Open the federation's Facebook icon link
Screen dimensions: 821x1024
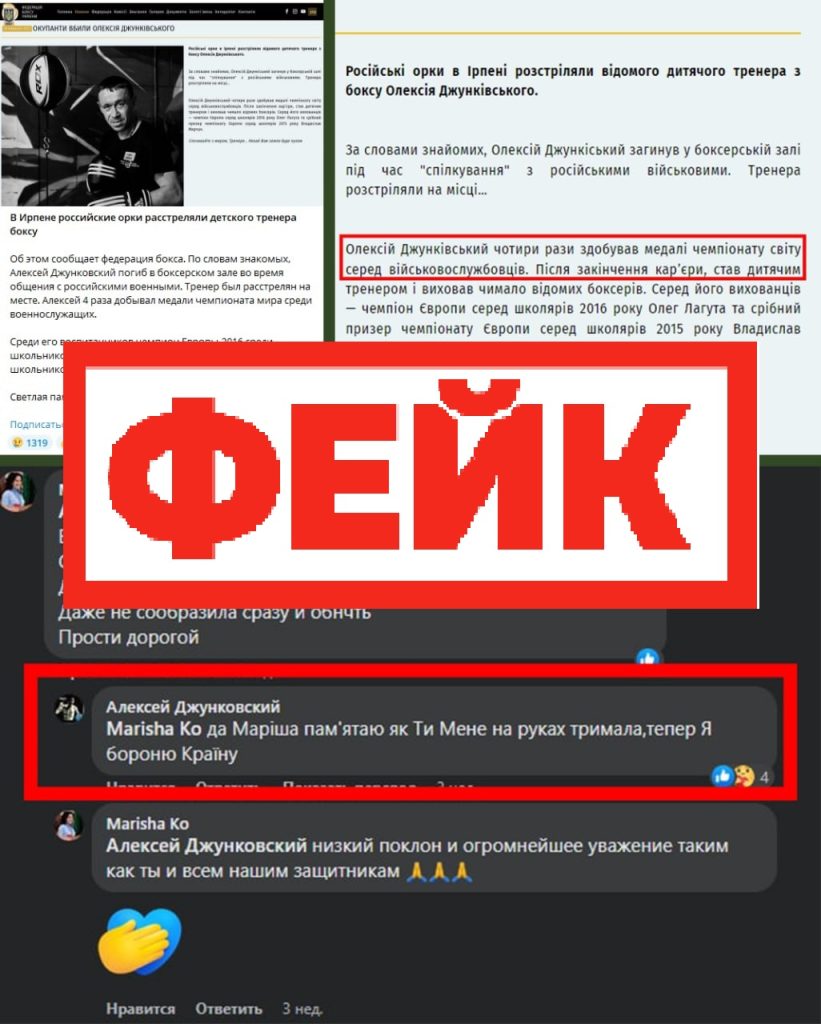(x=287, y=12)
